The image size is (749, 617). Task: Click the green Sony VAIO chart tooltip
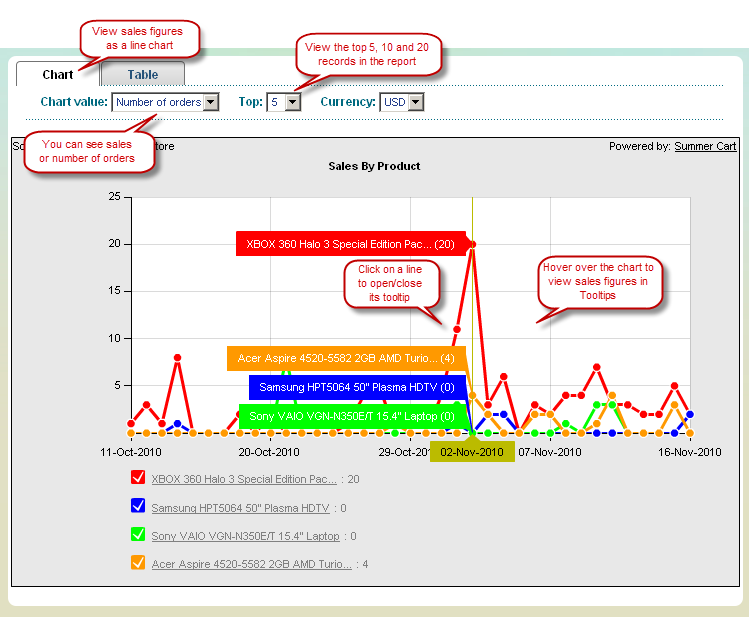[351, 416]
